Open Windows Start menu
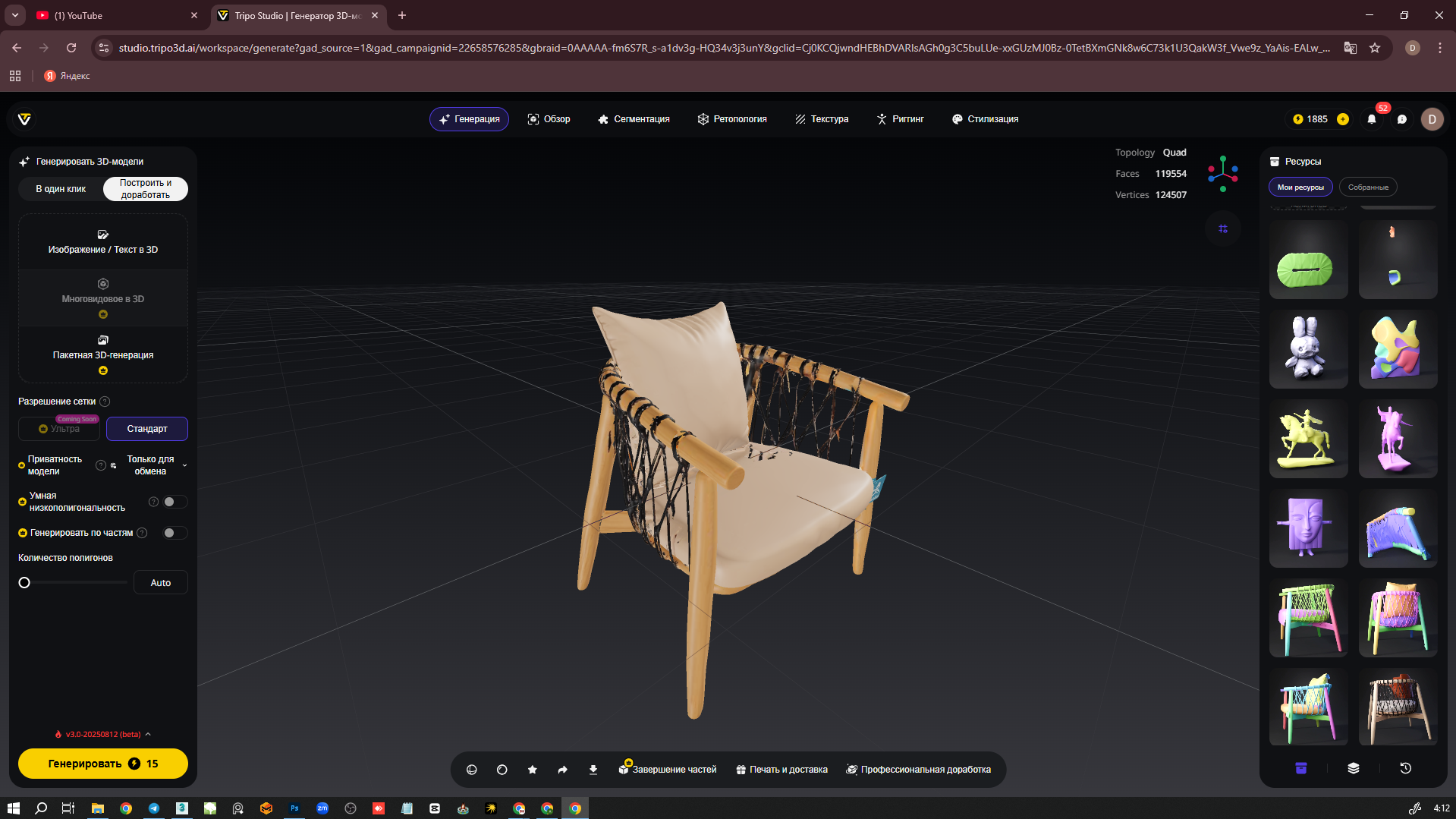 point(14,808)
